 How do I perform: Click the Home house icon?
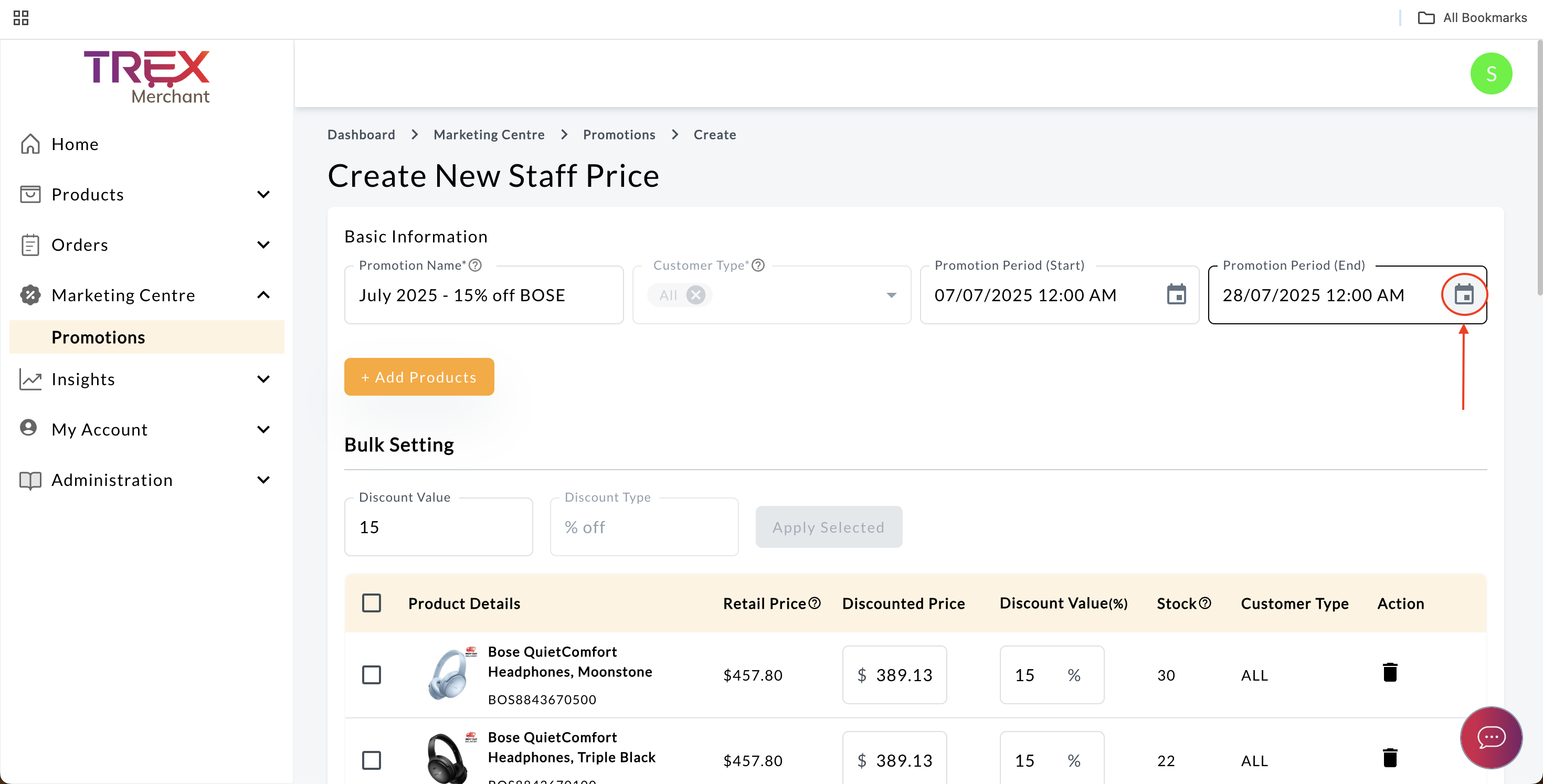(x=30, y=144)
